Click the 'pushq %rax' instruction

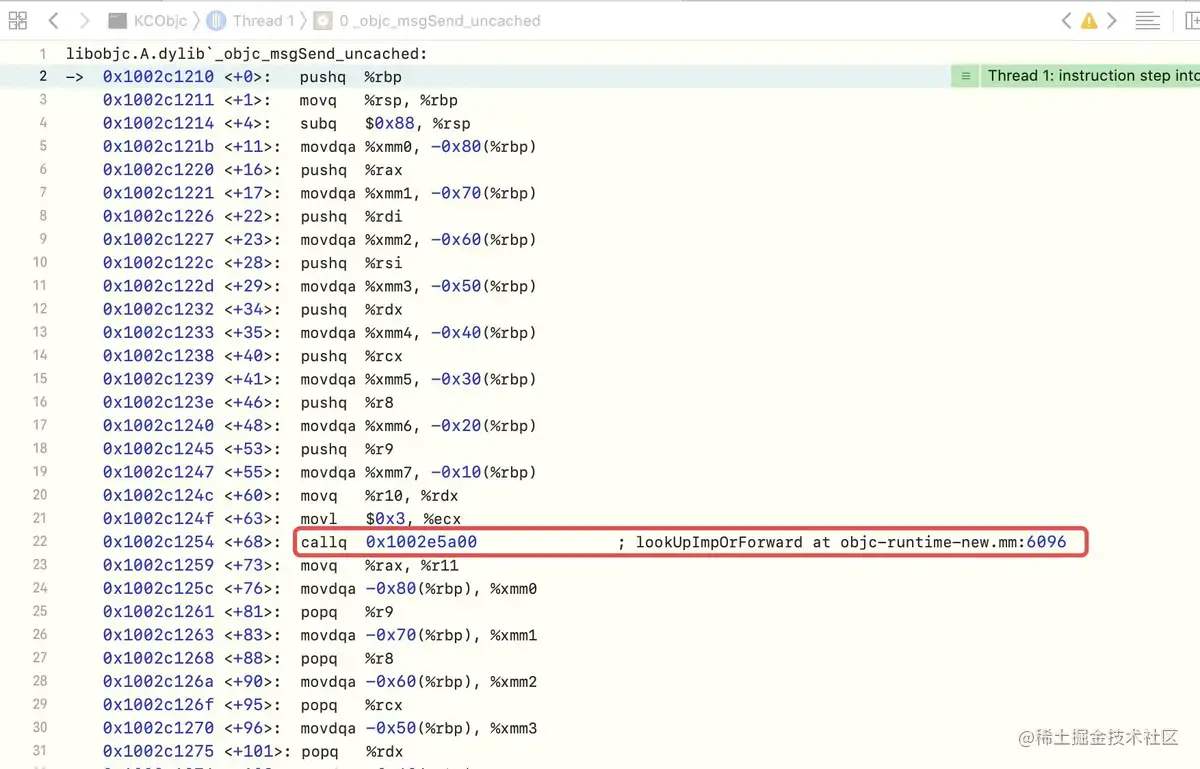click(x=351, y=170)
